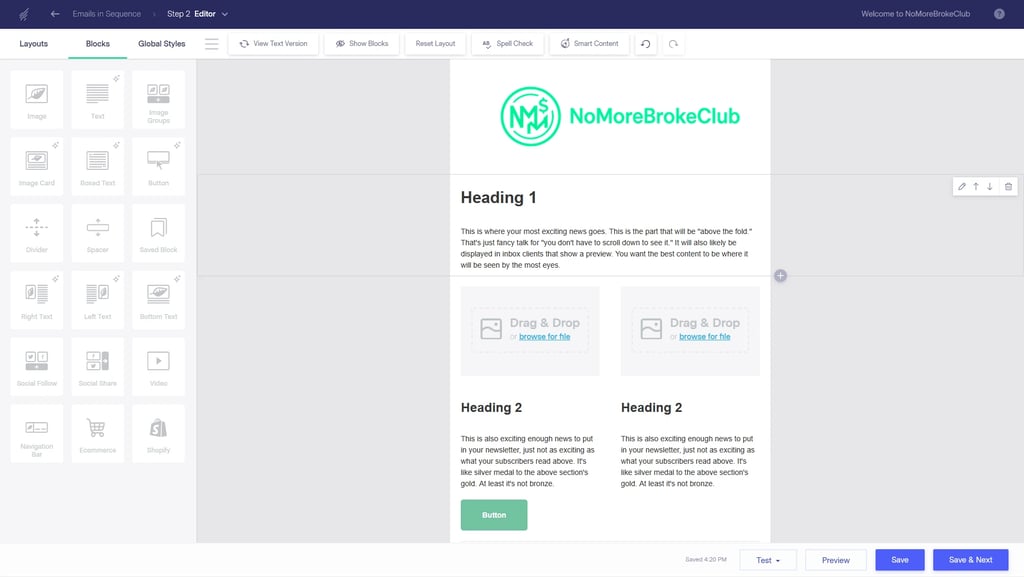1024x577 pixels.
Task: Run Spell Check
Action: (507, 44)
